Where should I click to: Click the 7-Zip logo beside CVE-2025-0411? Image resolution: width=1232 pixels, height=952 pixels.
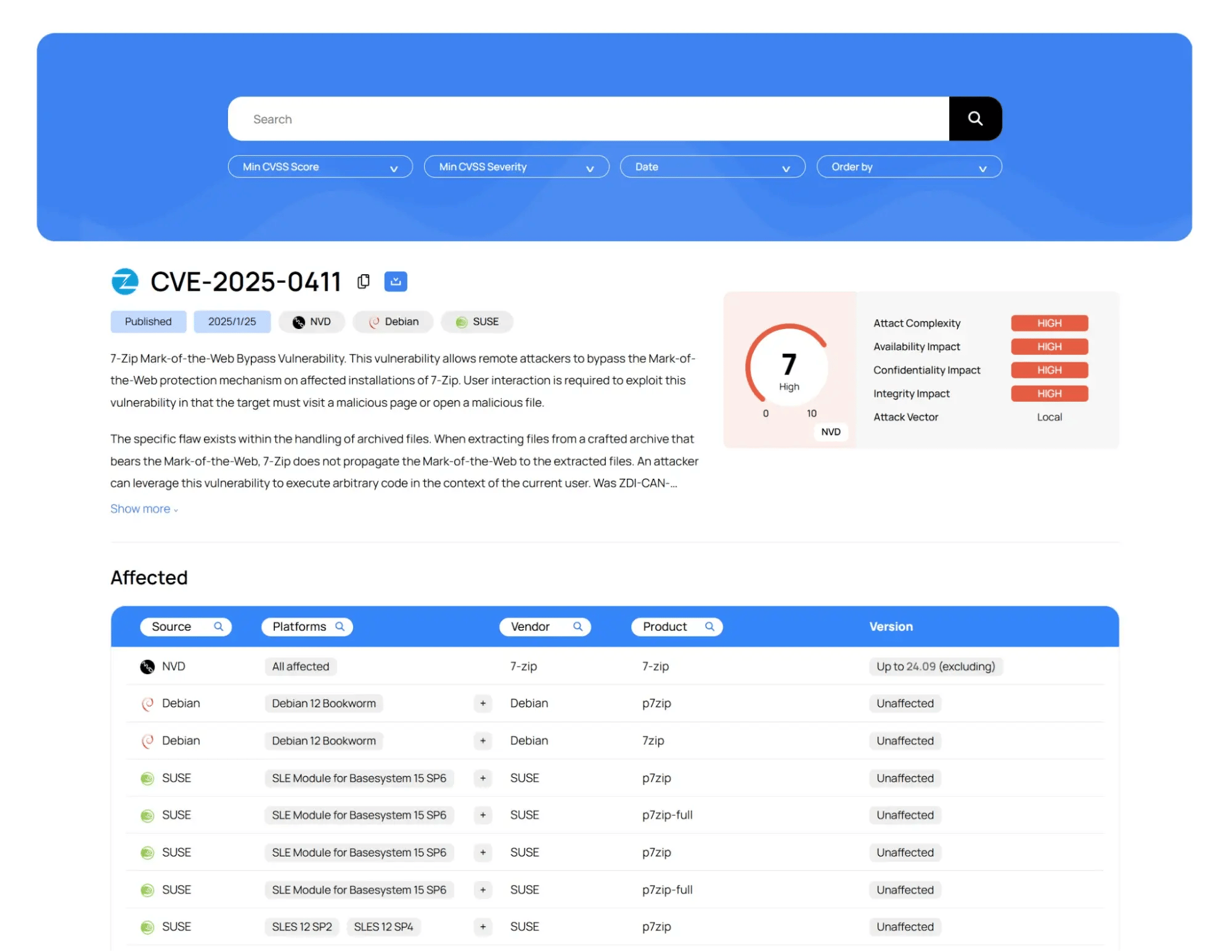pyautogui.click(x=125, y=282)
